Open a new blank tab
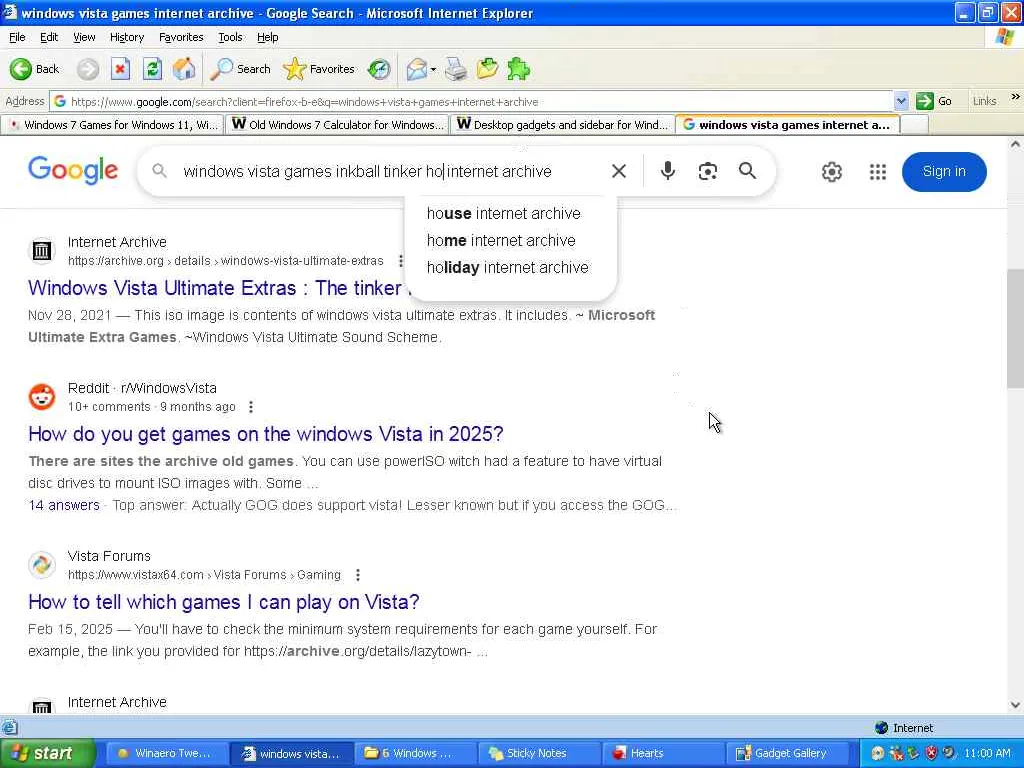Screen dimensions: 1024x768 pyautogui.click(x=914, y=125)
